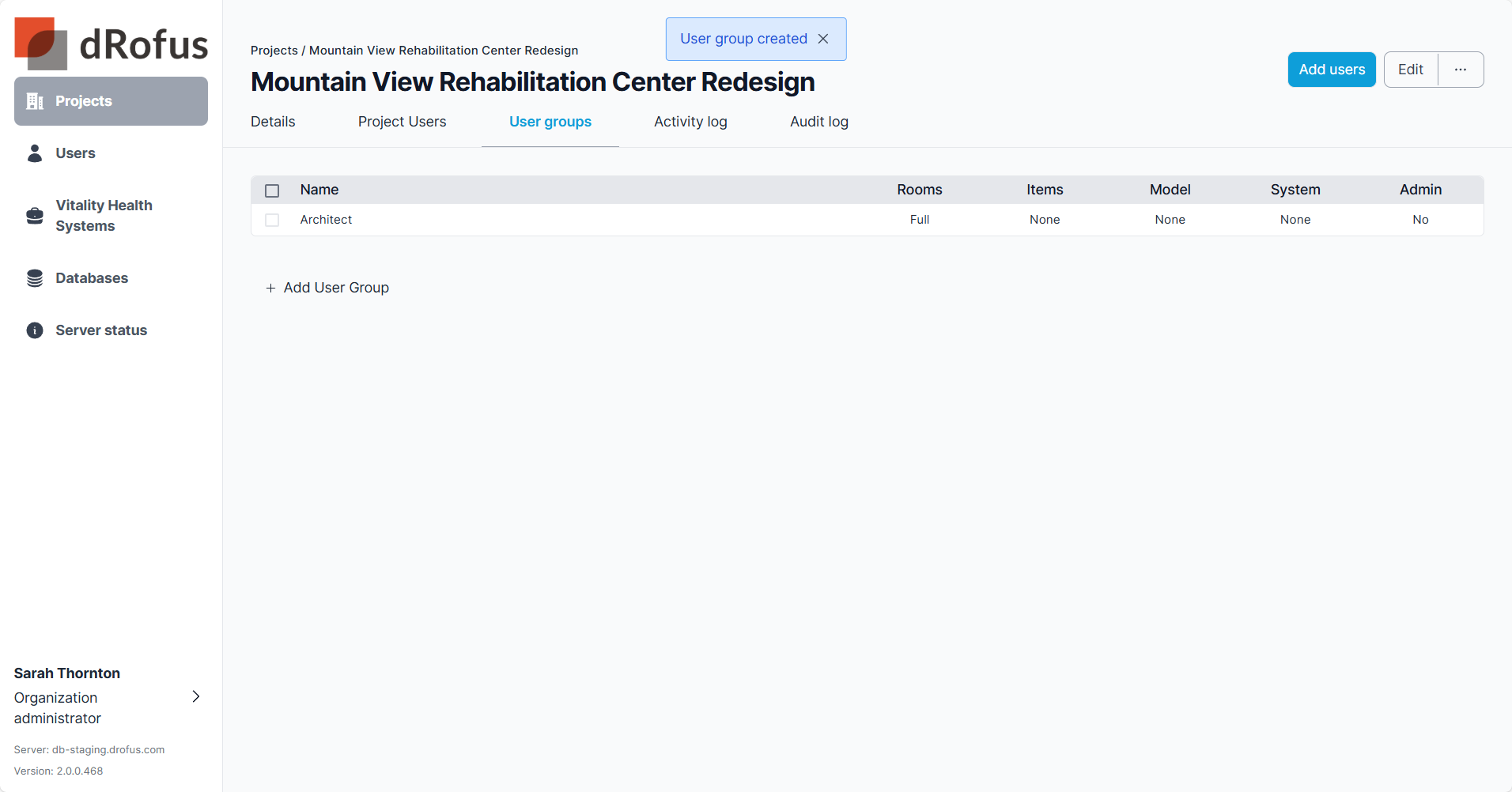Toggle the select-all checkbox in table header

coord(272,190)
